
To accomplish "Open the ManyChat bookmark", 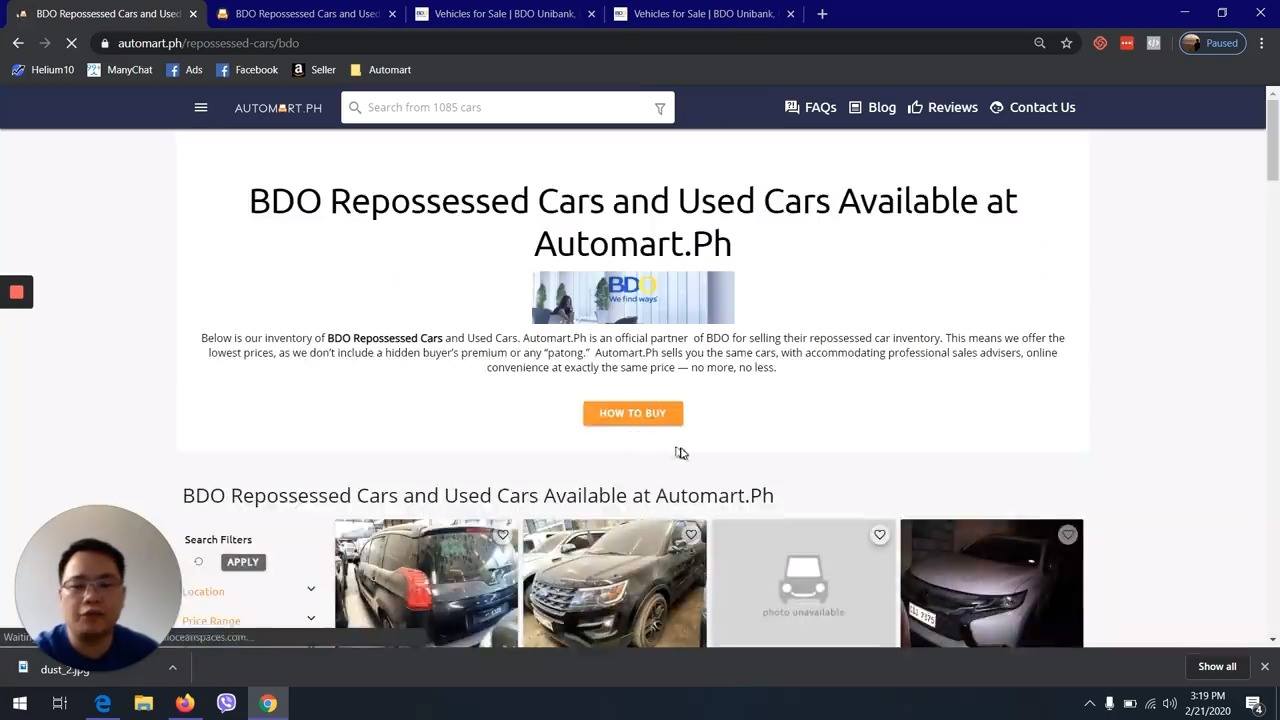I will tap(120, 70).
